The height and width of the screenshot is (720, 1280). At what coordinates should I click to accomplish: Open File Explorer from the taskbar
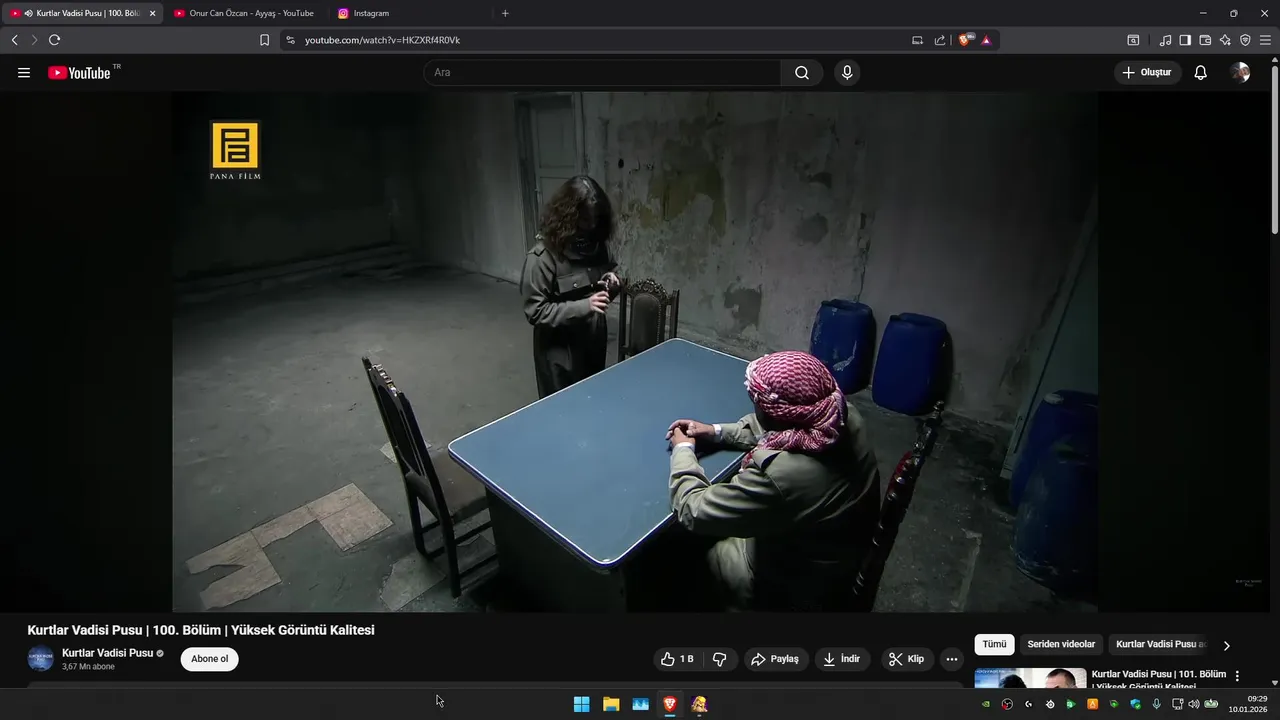tap(611, 704)
